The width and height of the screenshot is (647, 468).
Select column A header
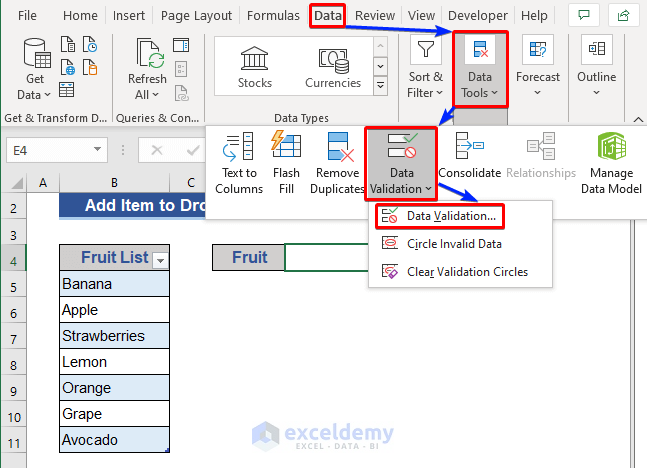coord(43,182)
